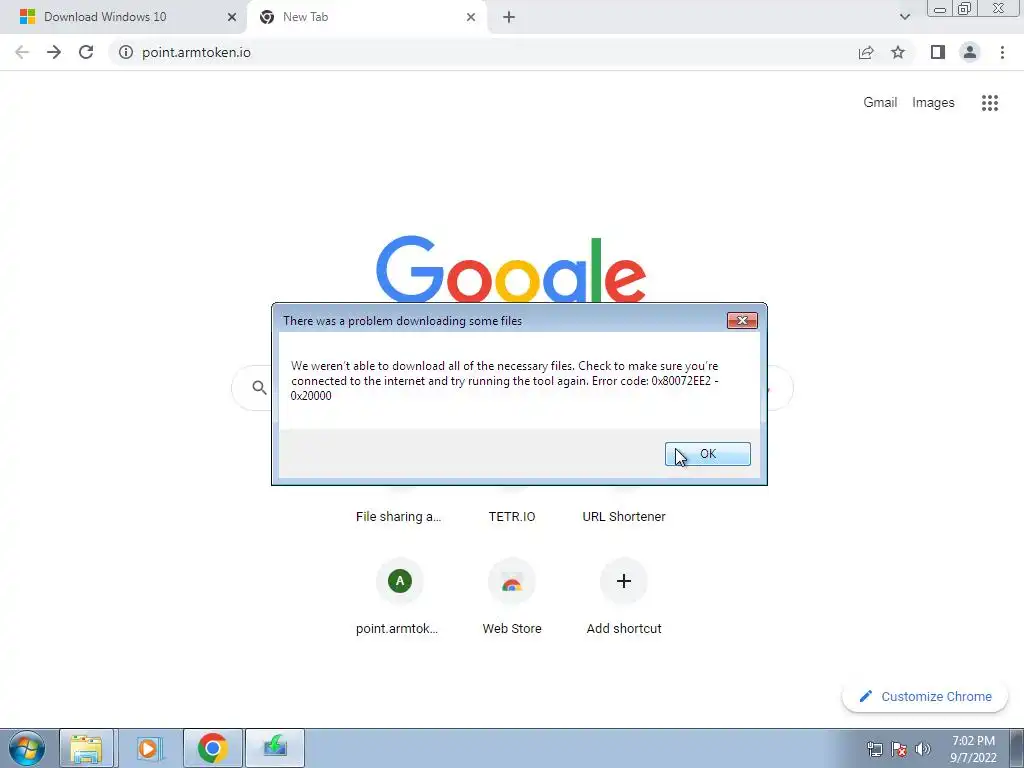This screenshot has width=1024, height=768.
Task: Open the network tray icon
Action: [874, 749]
